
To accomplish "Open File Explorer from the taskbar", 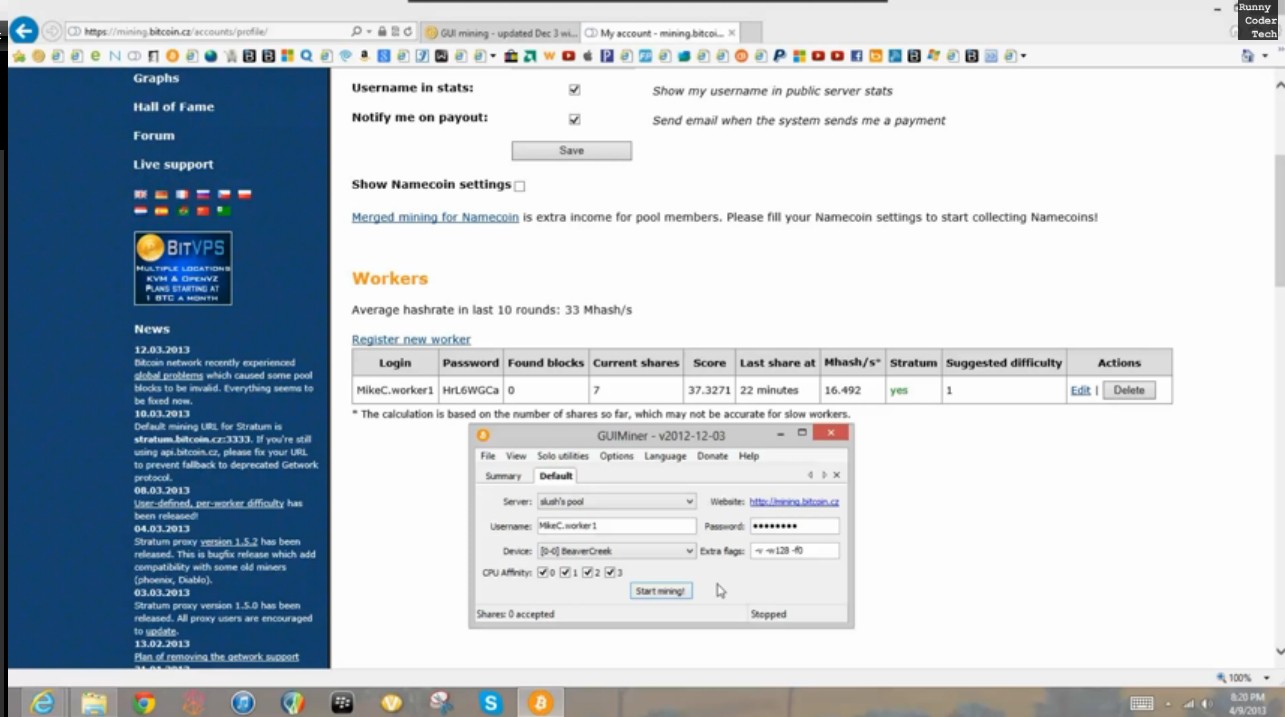I will tap(94, 703).
